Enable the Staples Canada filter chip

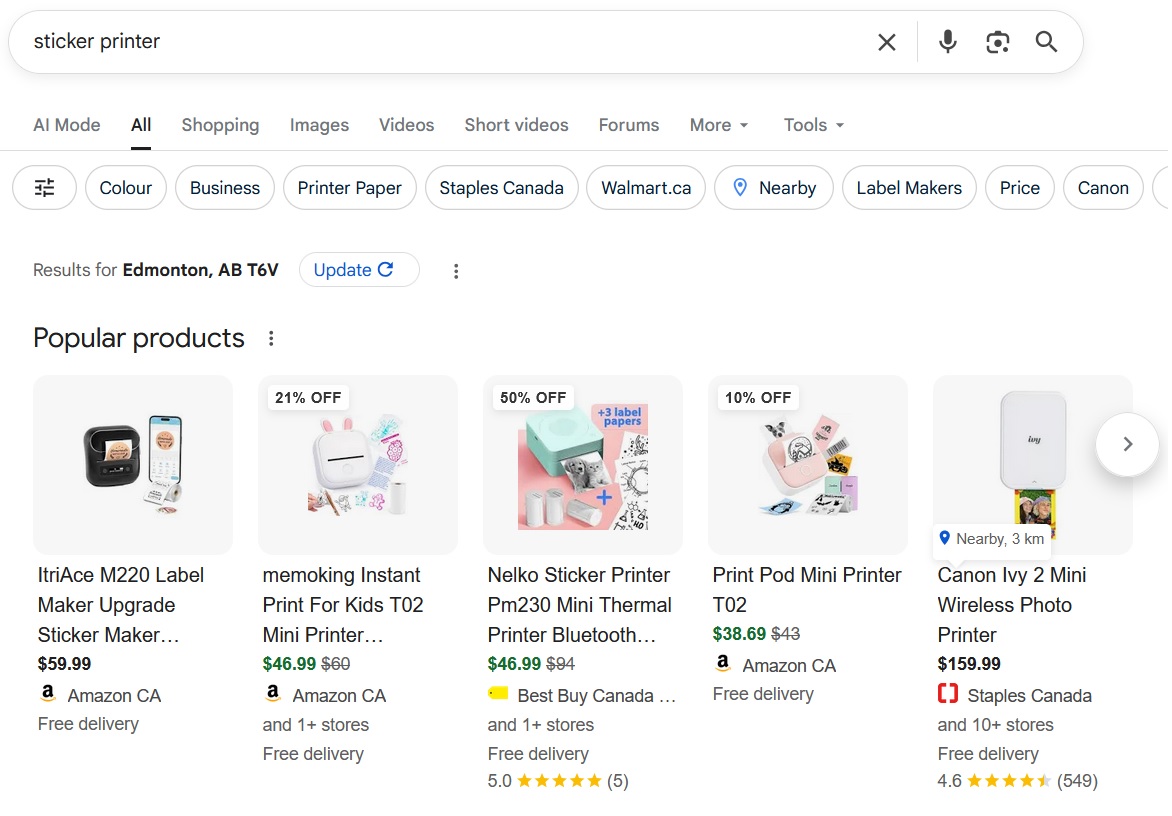click(x=501, y=188)
